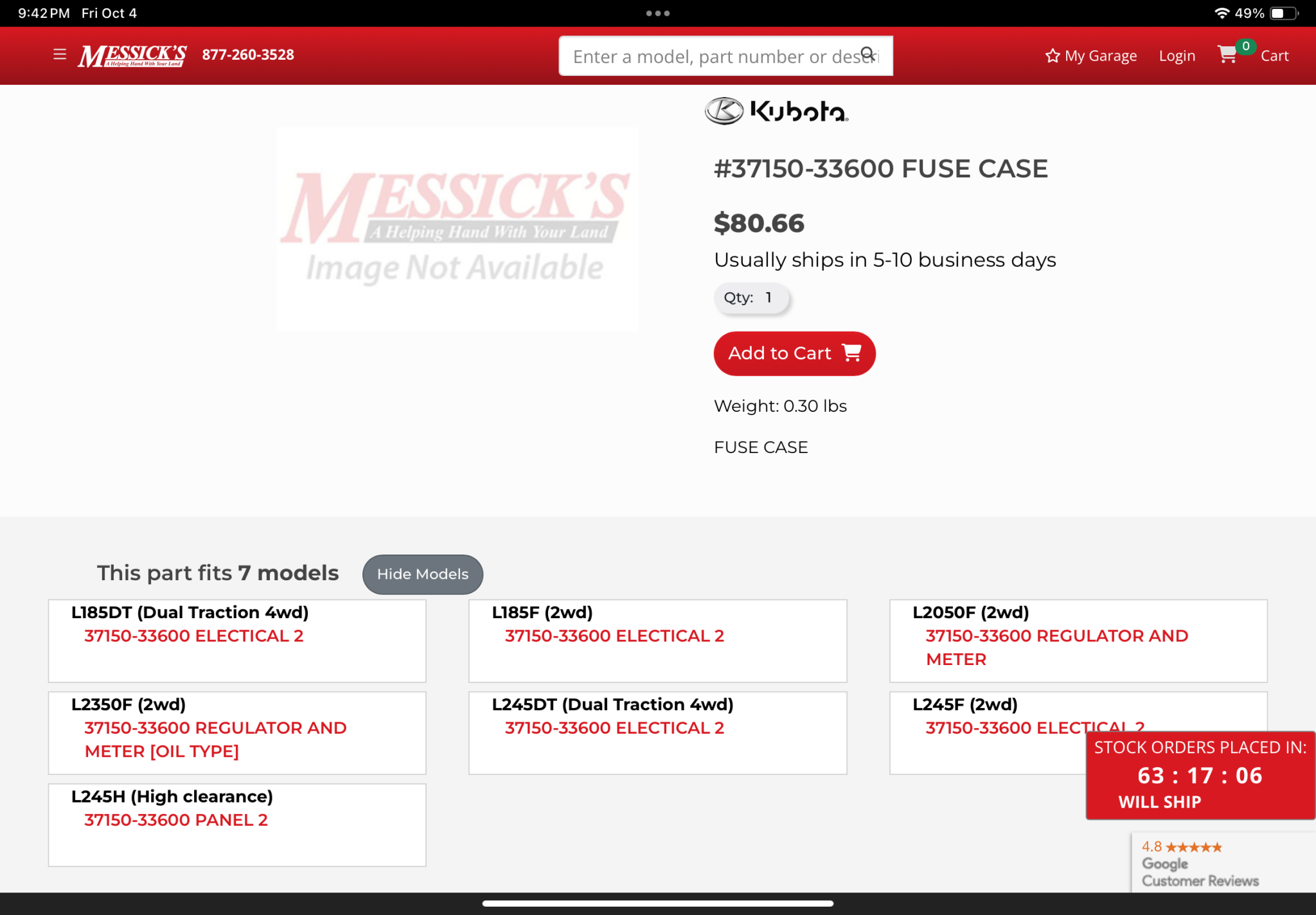Tap the Wi-Fi status icon
The height and width of the screenshot is (915, 1316).
(x=1221, y=13)
